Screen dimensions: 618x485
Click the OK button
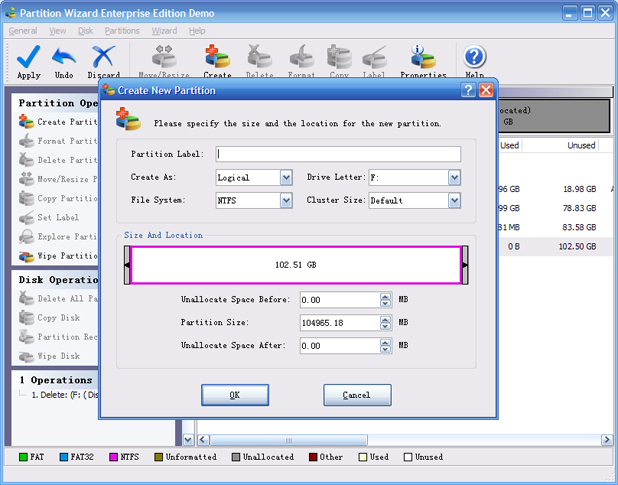tap(235, 395)
